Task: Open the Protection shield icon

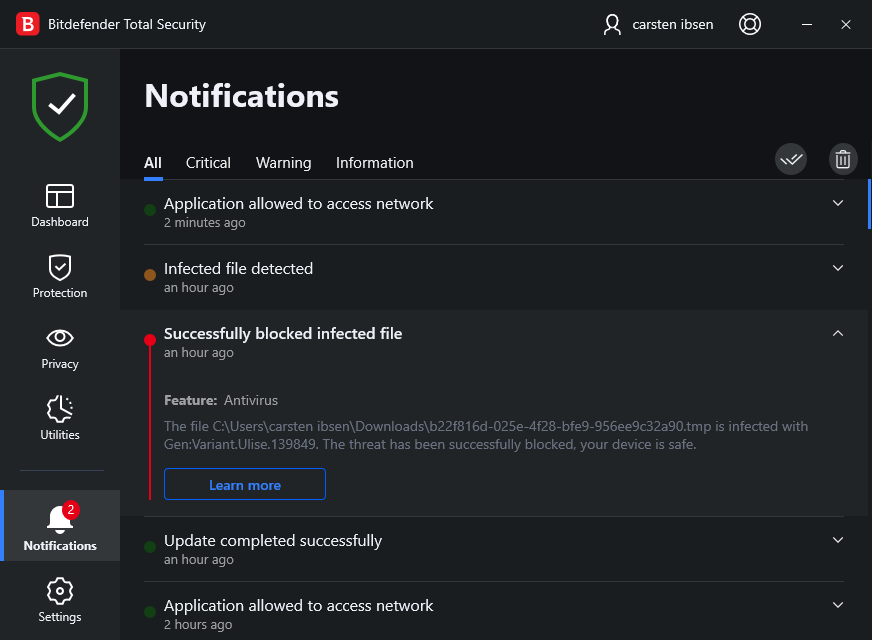Action: 60,267
